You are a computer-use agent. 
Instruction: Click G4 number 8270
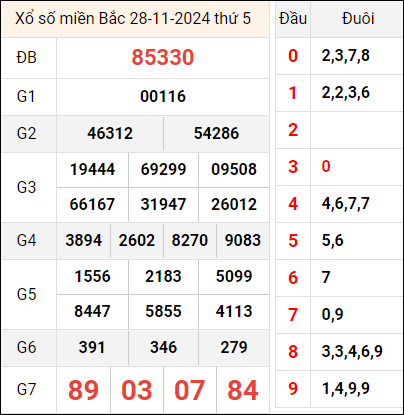click(190, 240)
